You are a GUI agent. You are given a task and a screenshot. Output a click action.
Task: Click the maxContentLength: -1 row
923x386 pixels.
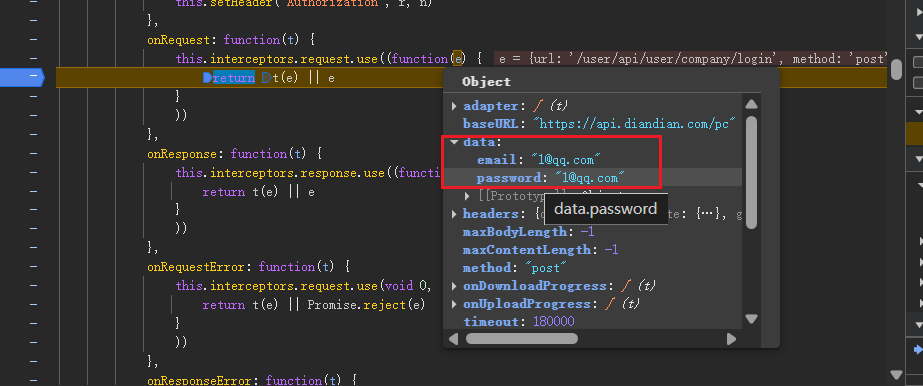tap(540, 250)
